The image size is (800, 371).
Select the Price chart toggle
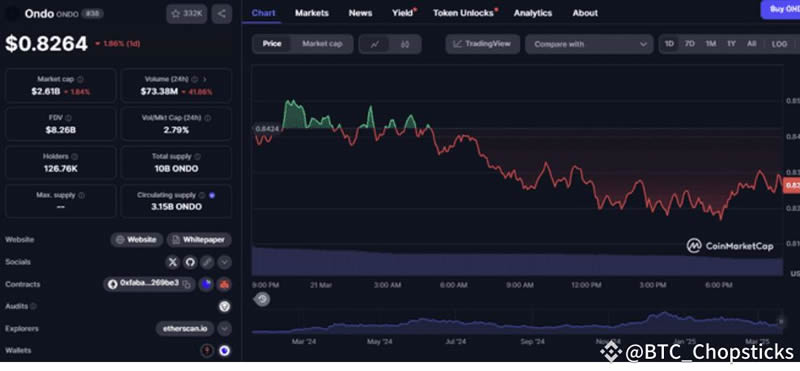point(272,44)
